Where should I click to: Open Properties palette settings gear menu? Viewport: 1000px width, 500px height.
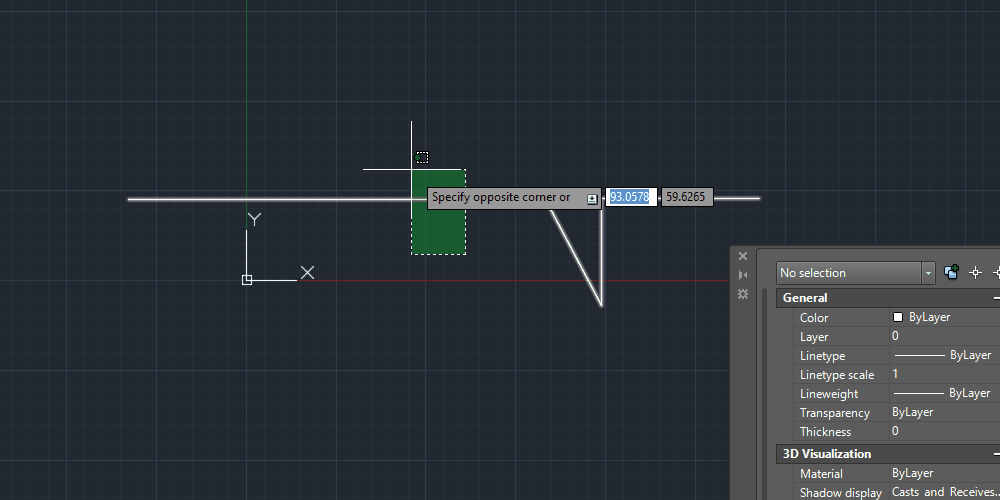click(742, 294)
